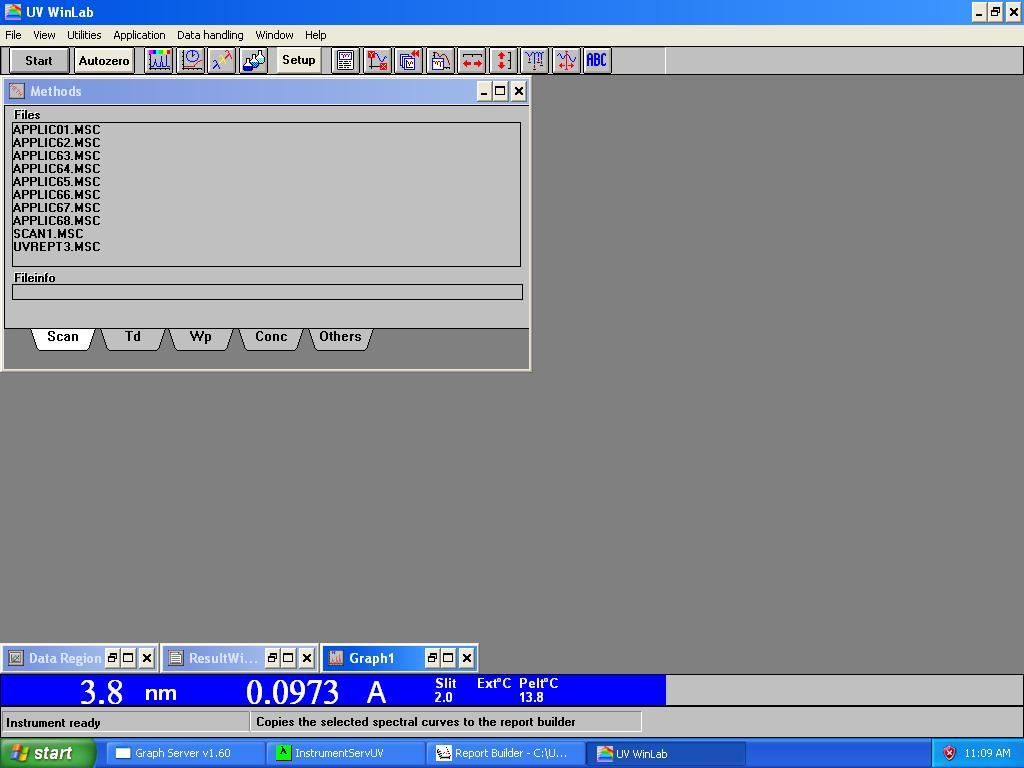Click the delete curve icon with red X
This screenshot has width=1024, height=768.
click(376, 60)
